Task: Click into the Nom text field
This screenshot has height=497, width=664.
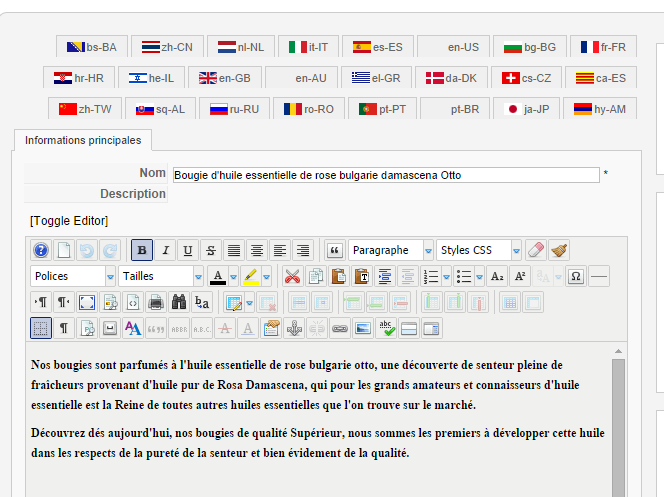Action: pos(386,175)
